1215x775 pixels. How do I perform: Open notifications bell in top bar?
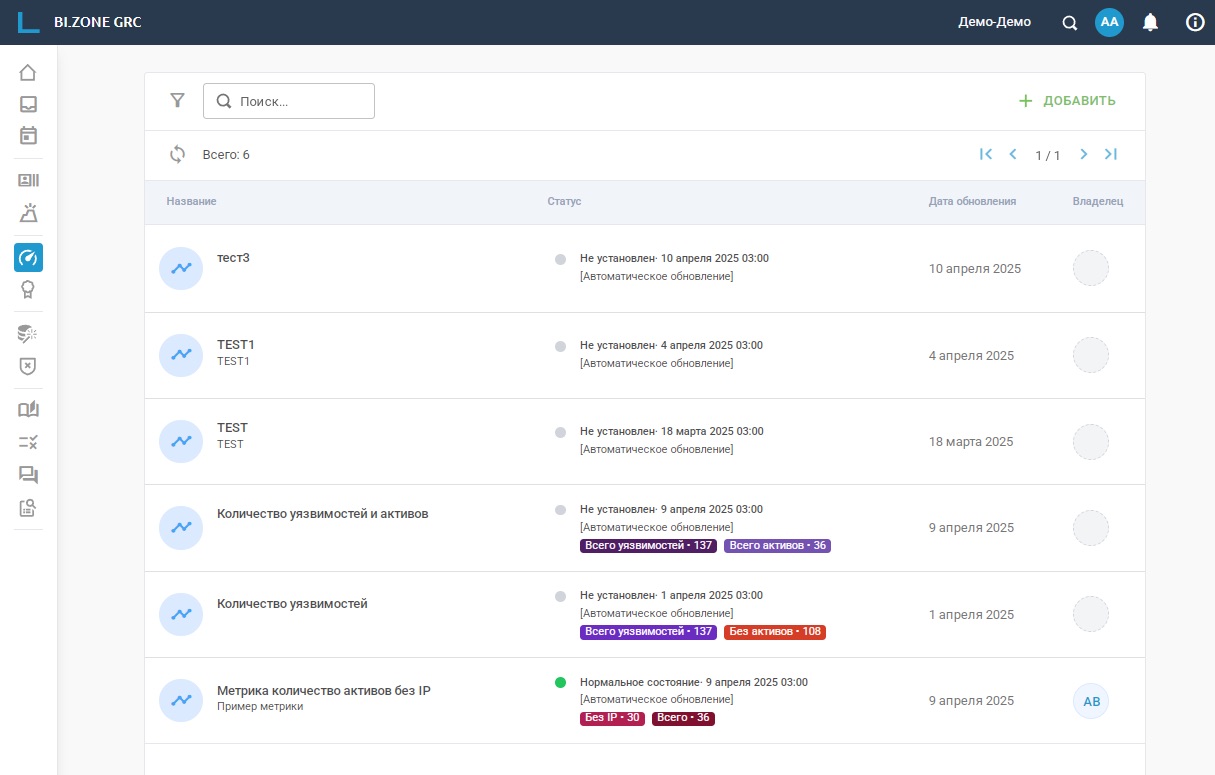click(1150, 22)
